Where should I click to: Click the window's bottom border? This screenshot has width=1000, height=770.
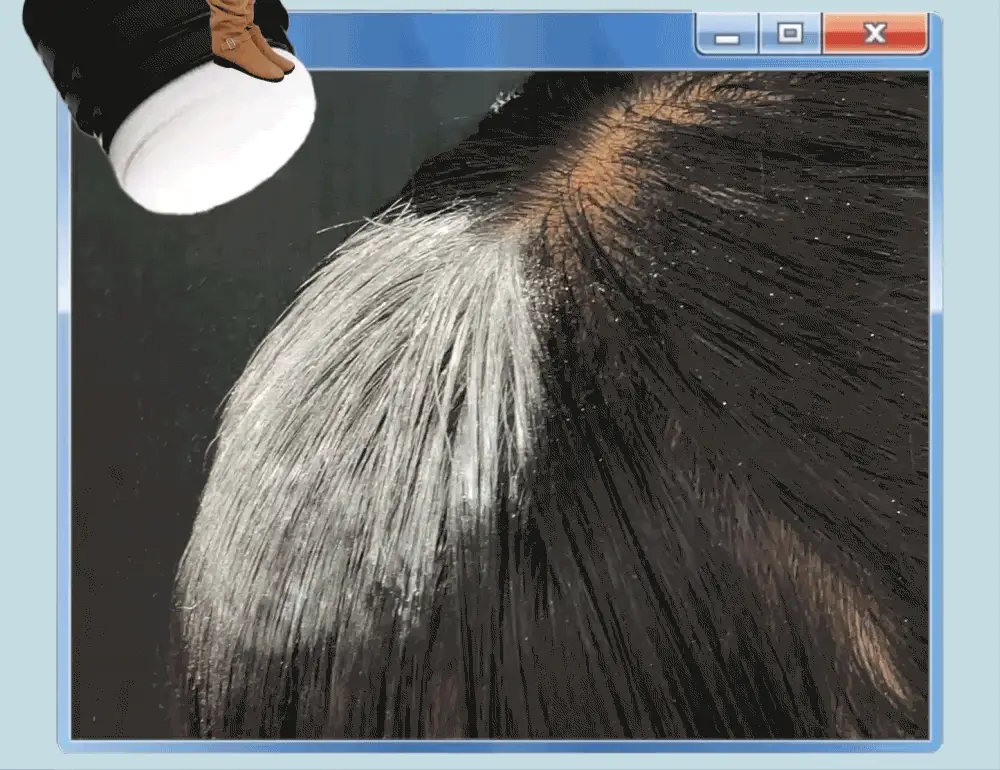(500, 746)
